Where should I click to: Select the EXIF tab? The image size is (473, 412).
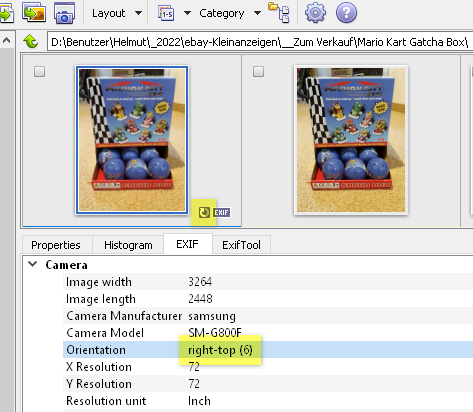[x=187, y=244]
